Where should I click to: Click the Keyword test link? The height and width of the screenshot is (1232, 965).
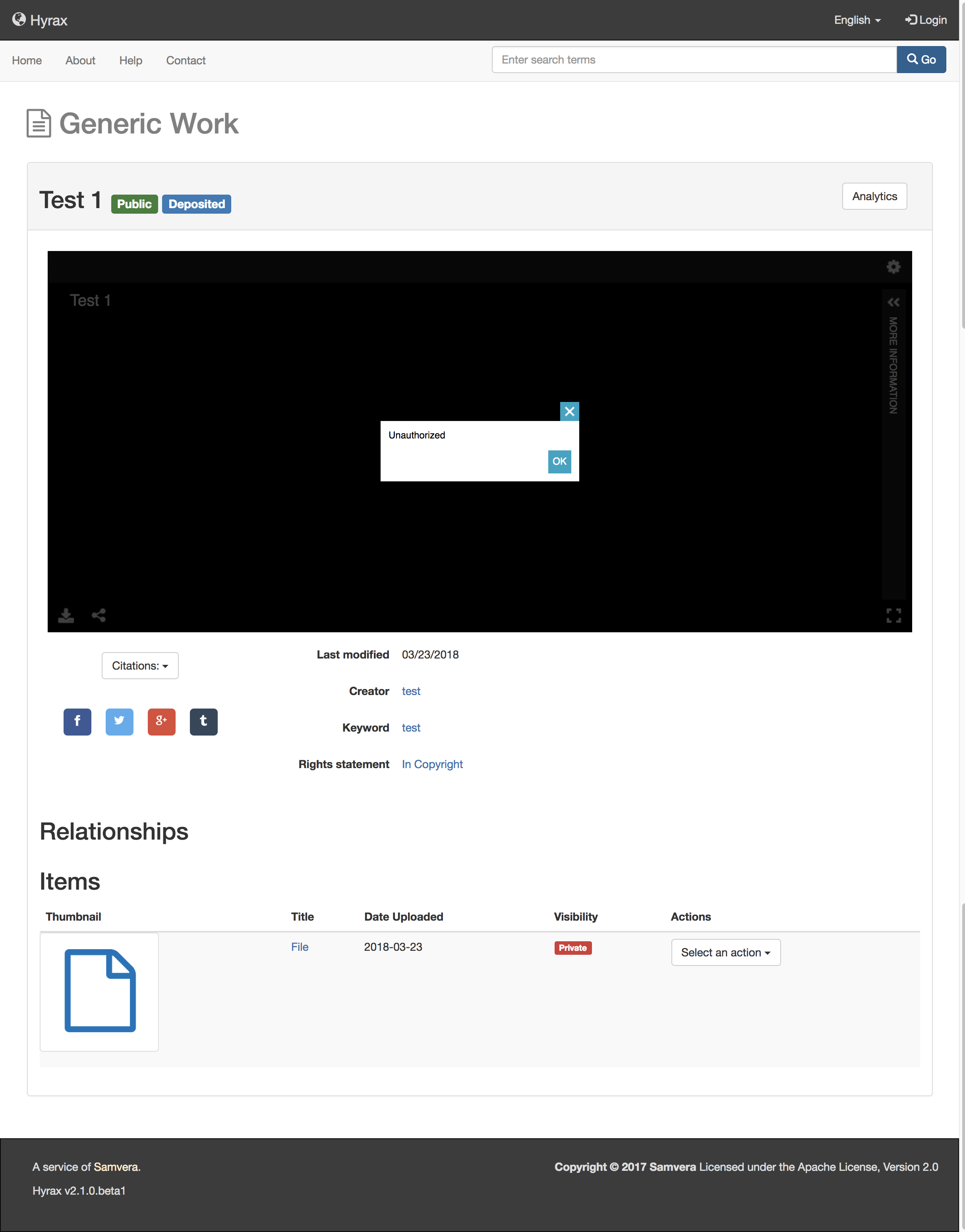point(411,728)
